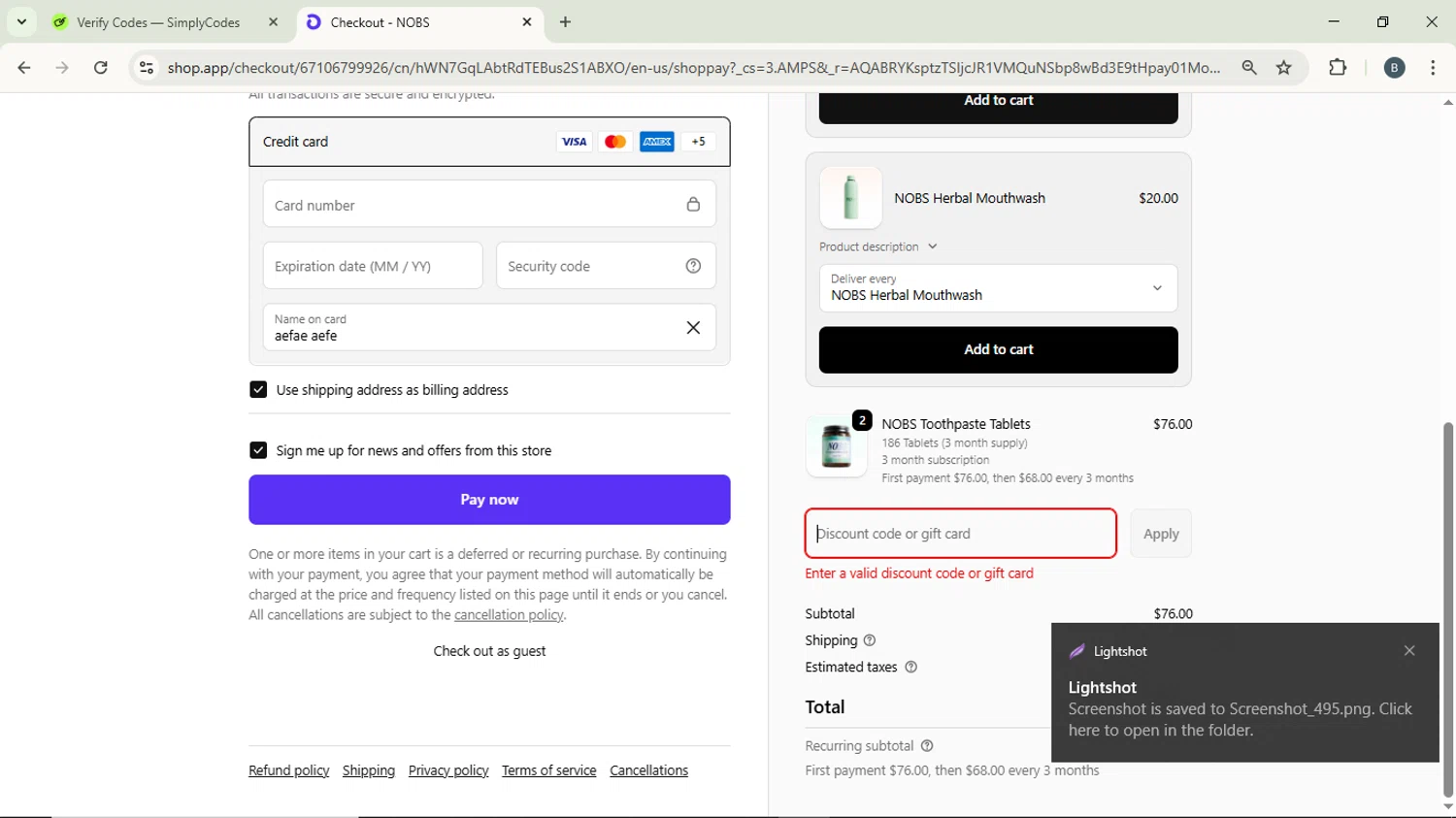
Task: Bookmark this page with the star icon
Action: point(1284,67)
